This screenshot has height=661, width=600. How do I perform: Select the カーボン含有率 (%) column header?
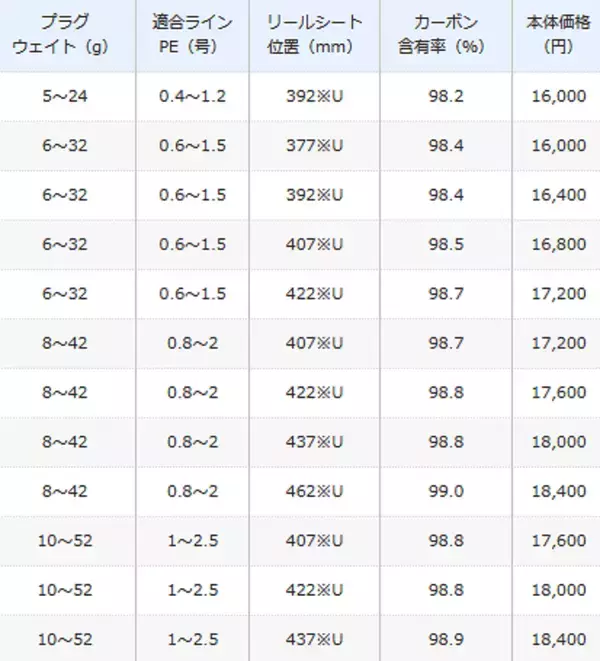pos(447,36)
